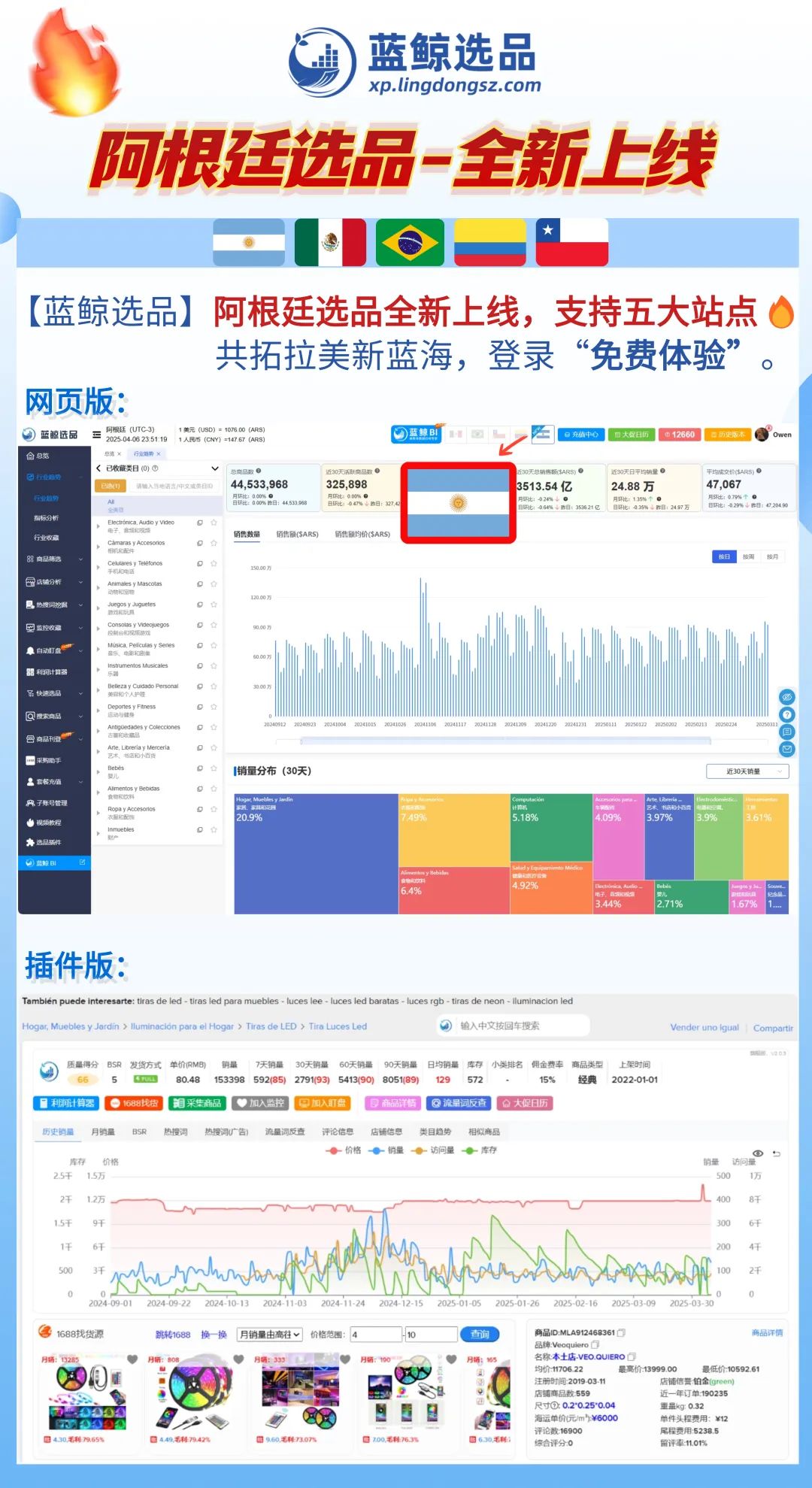The width and height of the screenshot is (812, 1488).
Task: Select the Colombia flag site icon
Action: click(x=520, y=434)
